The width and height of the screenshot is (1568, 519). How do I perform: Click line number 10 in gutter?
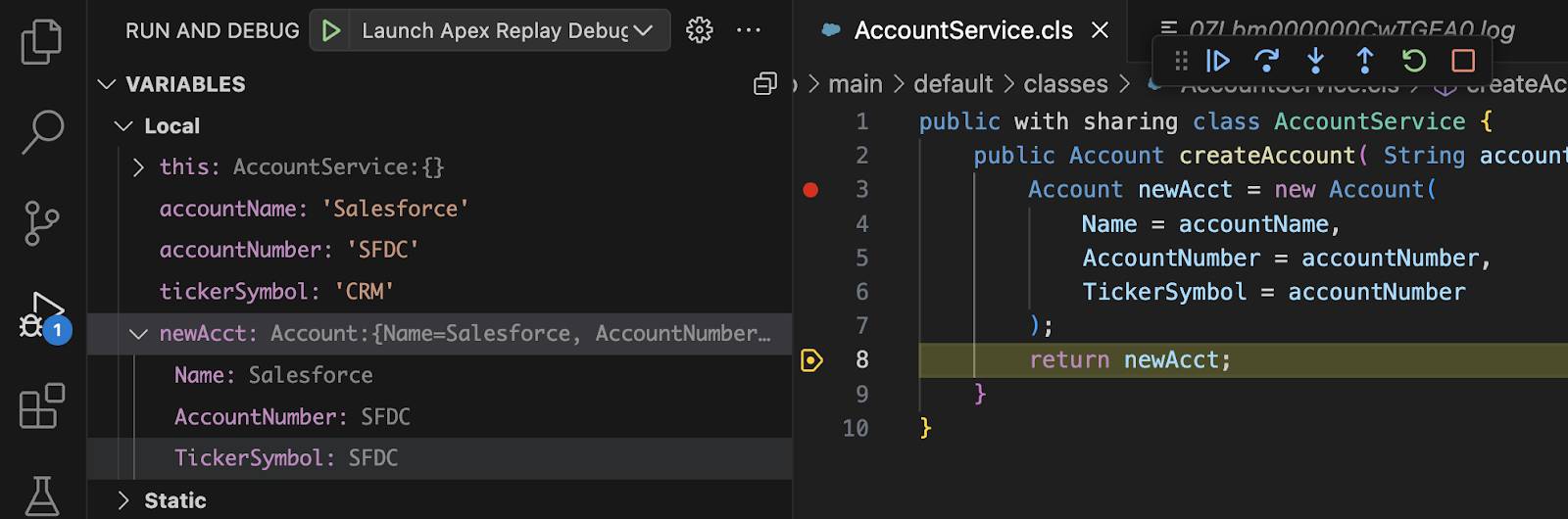click(856, 428)
